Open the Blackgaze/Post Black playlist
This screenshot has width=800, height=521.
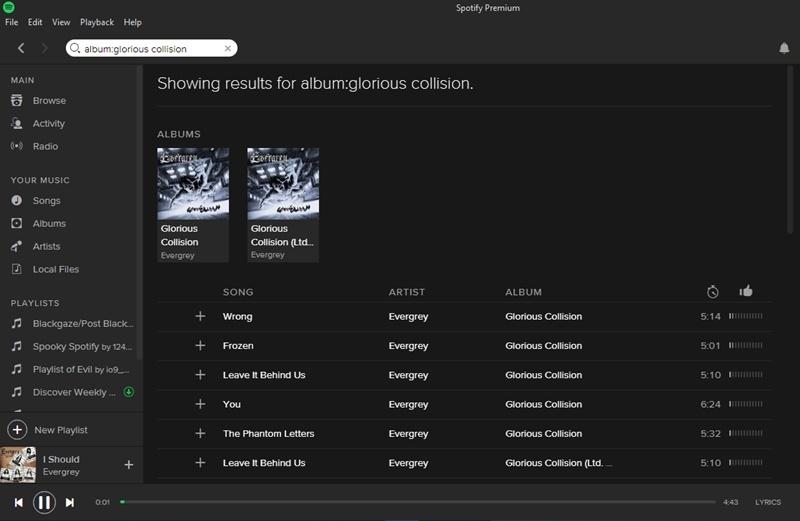click(x=83, y=324)
